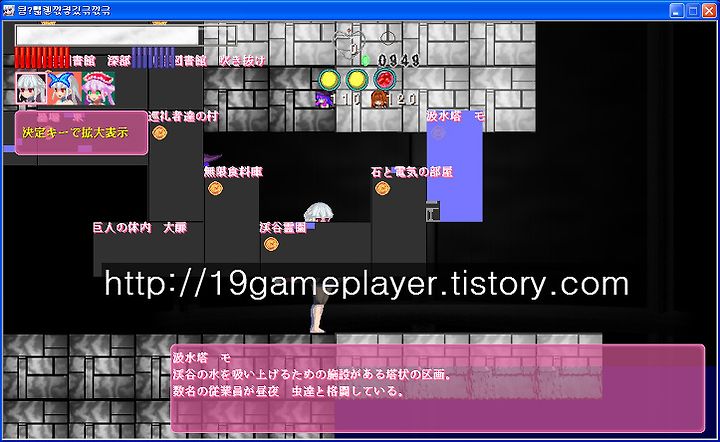Click the 深部 map label
Viewport: 720px width, 442px height.
[x=119, y=61]
